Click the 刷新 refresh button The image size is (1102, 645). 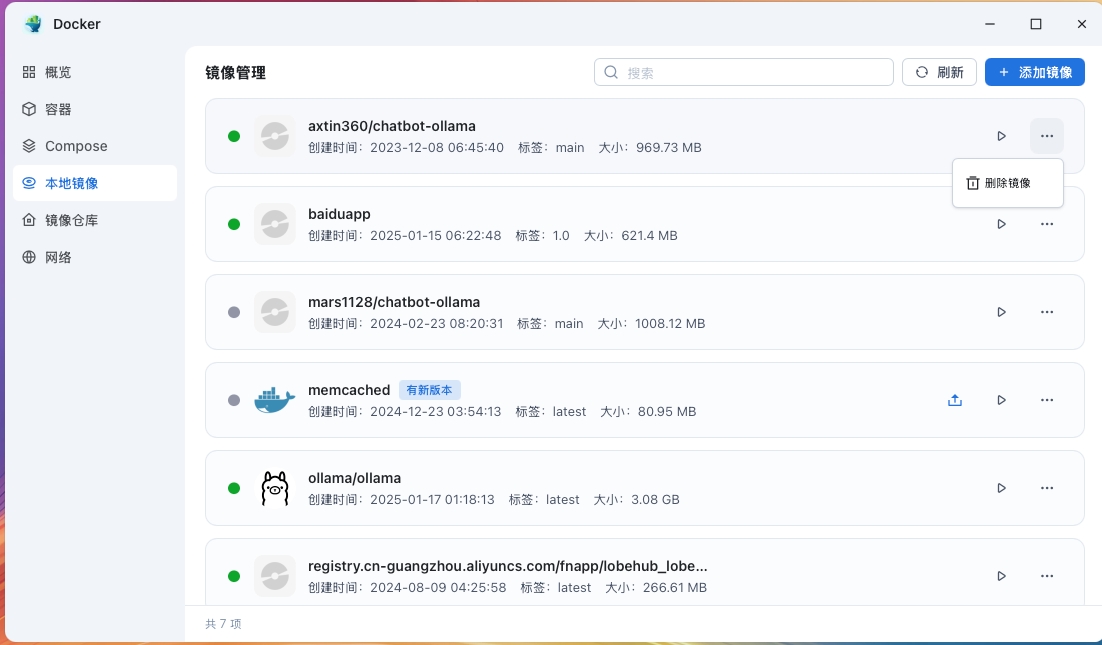[939, 72]
